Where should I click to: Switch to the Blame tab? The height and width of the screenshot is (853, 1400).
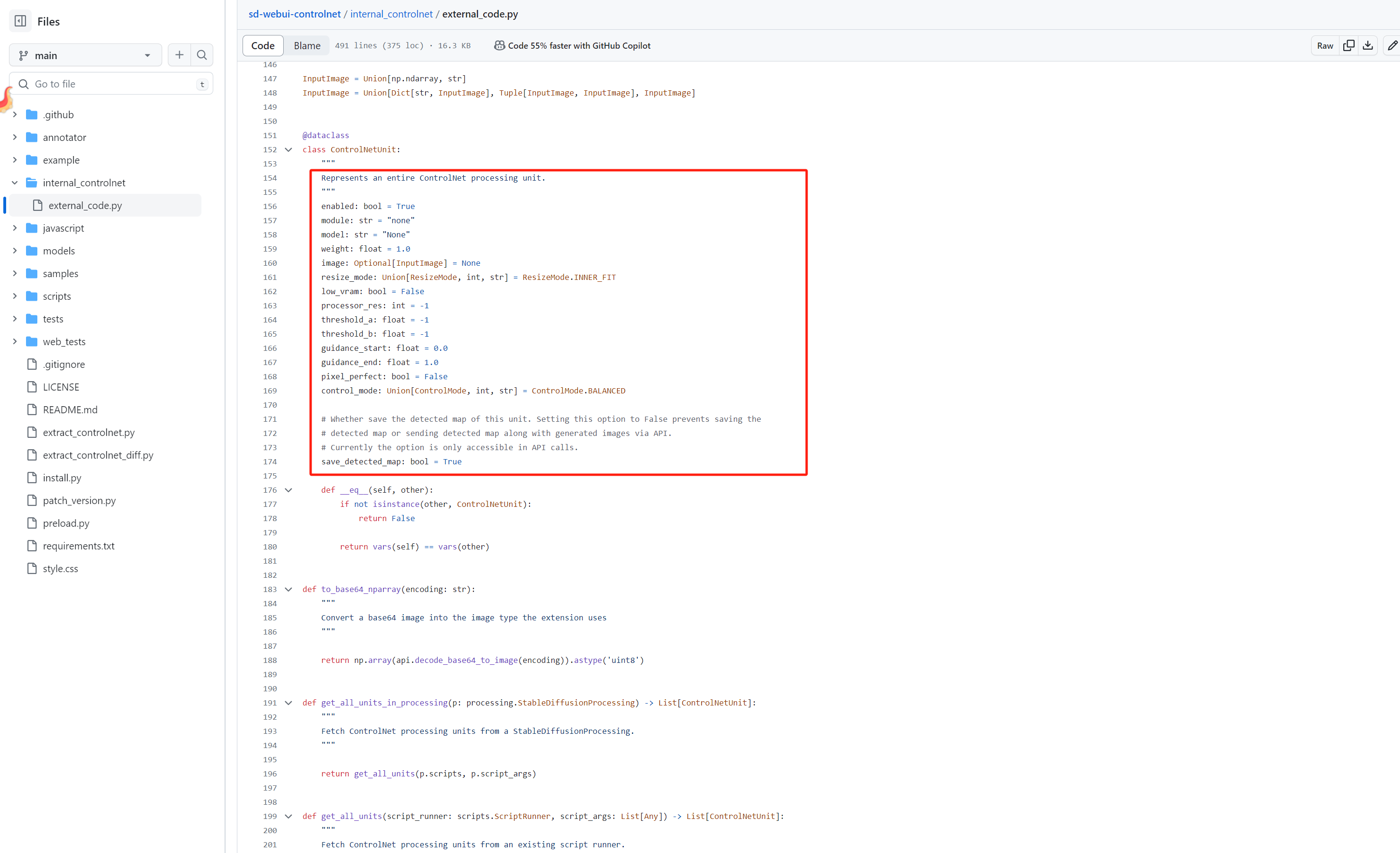point(307,45)
